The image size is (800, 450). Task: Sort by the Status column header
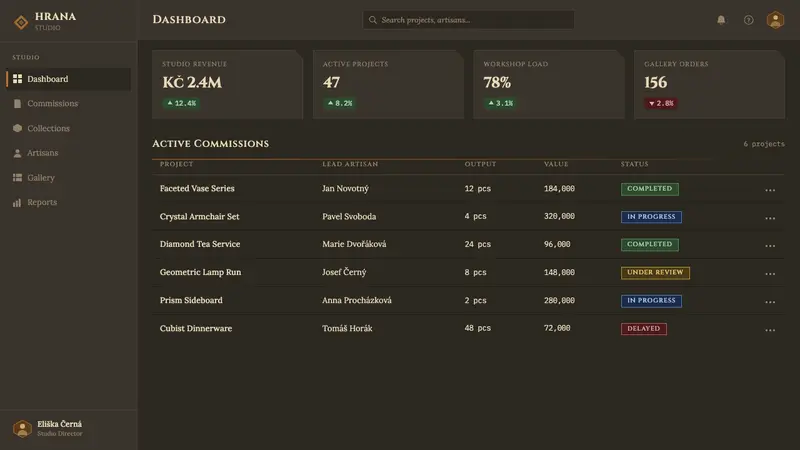635,164
